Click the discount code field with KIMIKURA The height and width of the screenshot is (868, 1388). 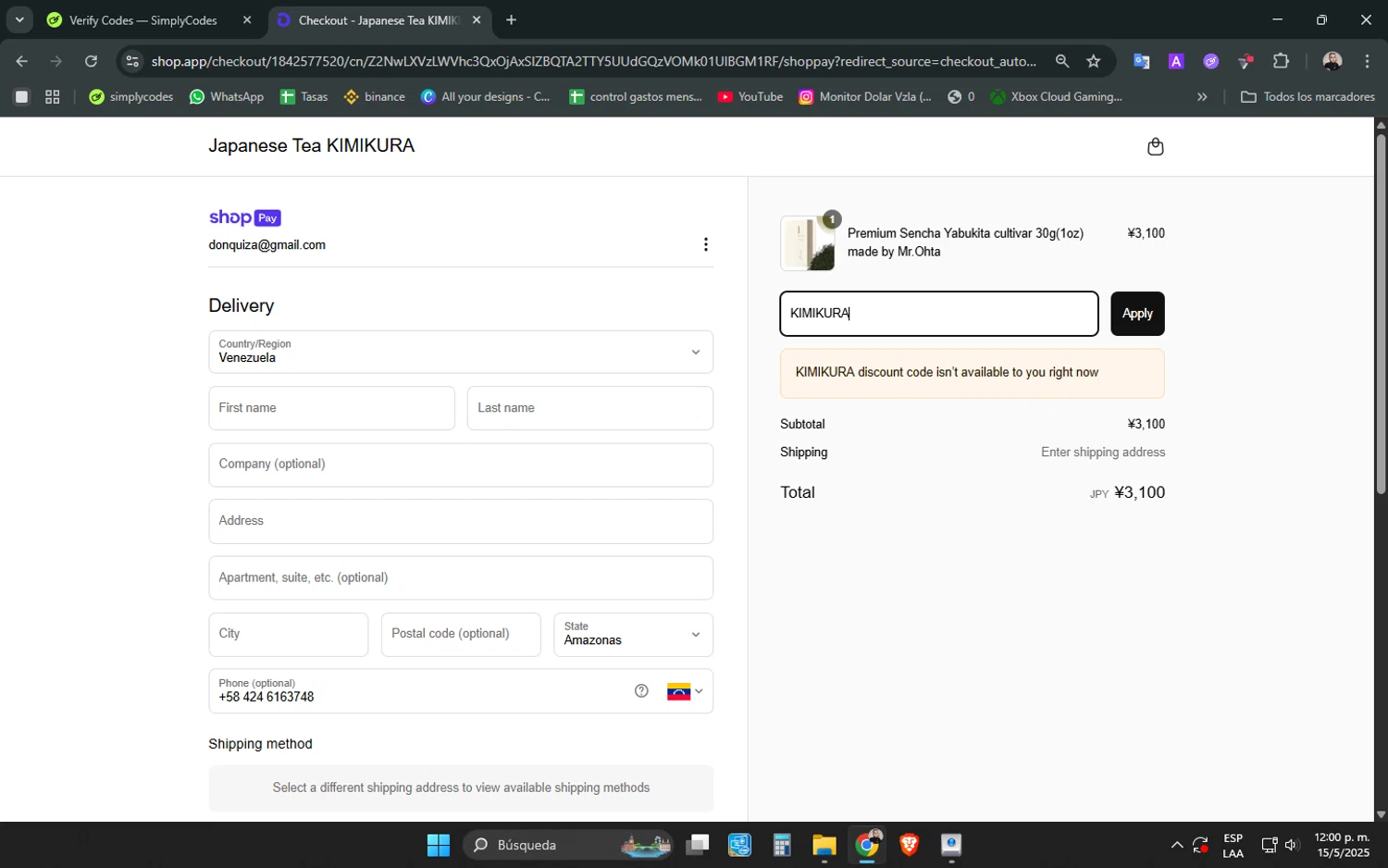click(x=939, y=314)
